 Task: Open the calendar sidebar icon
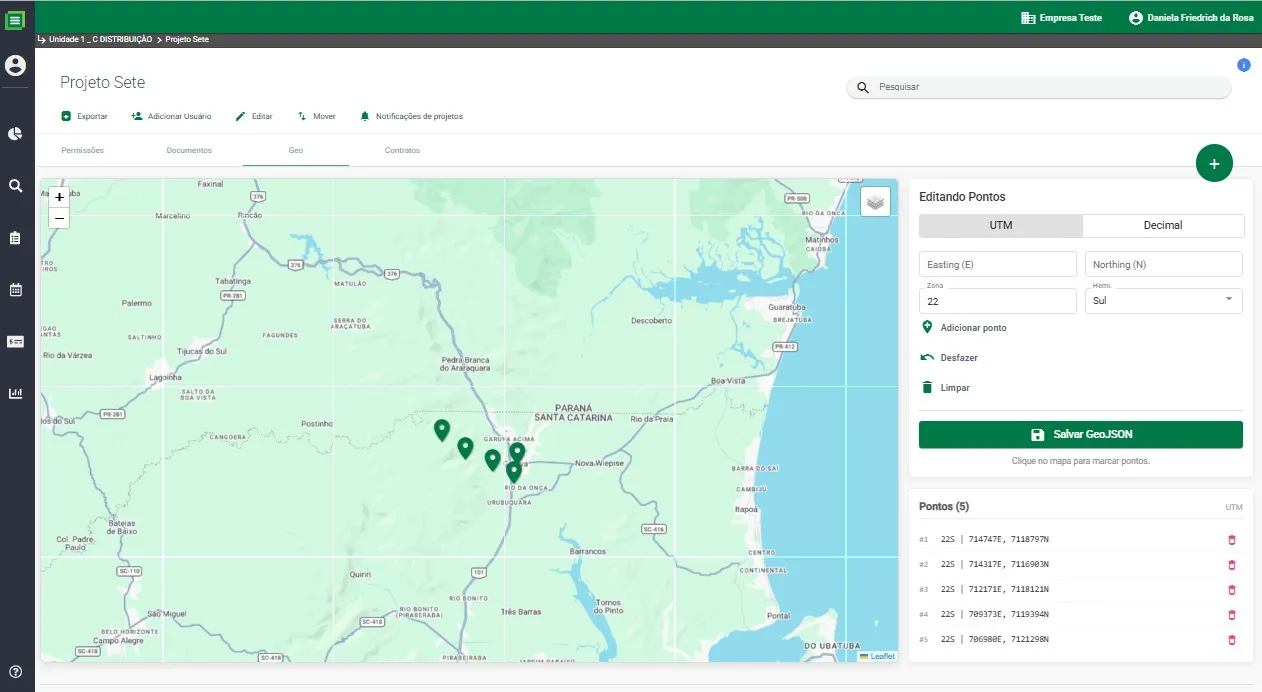[x=15, y=290]
